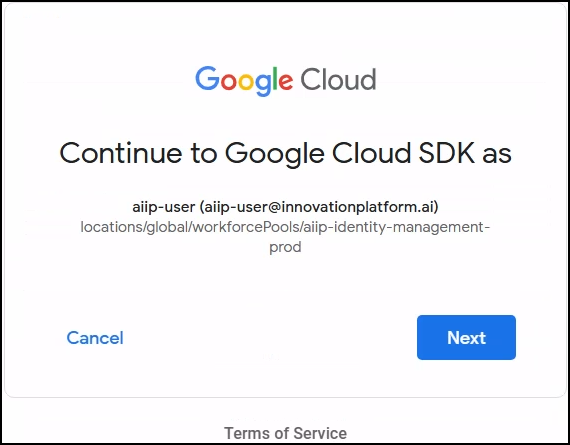The image size is (570, 445).
Task: Click the red letter e in Google logo
Action: pos(286,82)
